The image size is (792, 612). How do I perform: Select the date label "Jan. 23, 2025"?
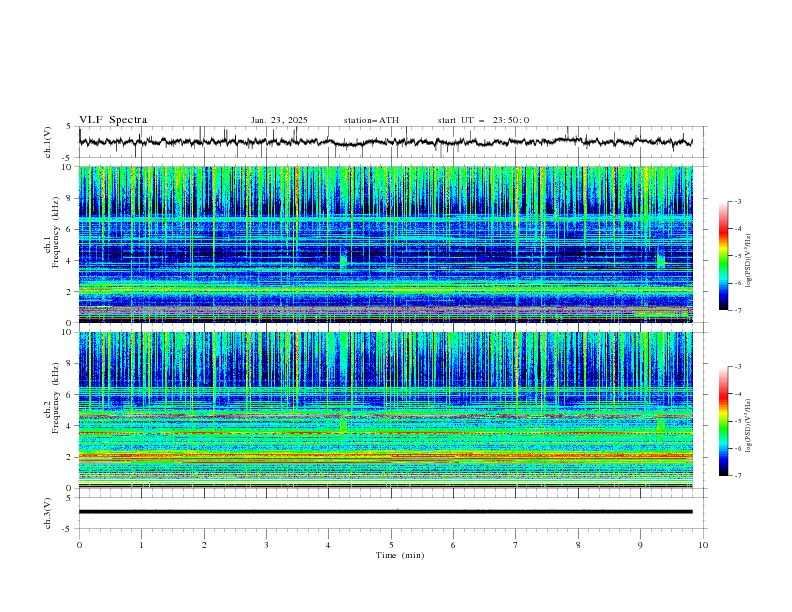(x=279, y=120)
